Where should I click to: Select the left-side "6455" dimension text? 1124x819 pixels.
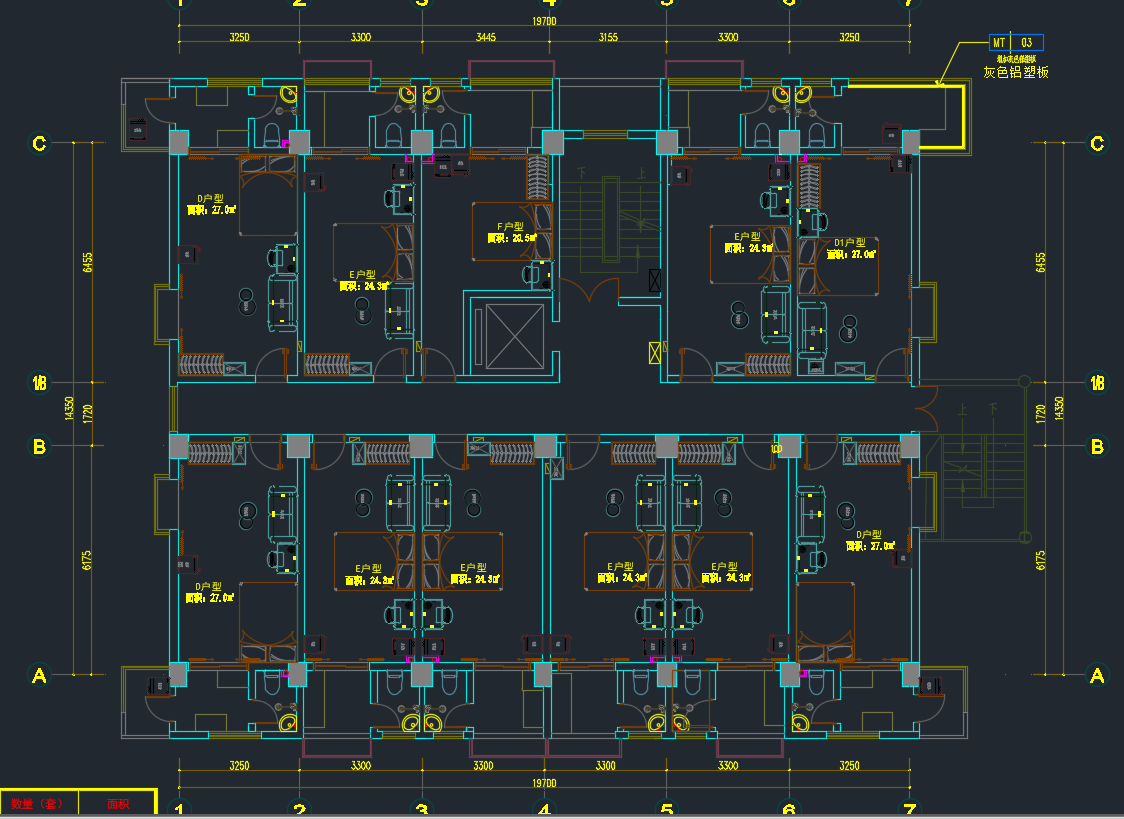pos(87,262)
